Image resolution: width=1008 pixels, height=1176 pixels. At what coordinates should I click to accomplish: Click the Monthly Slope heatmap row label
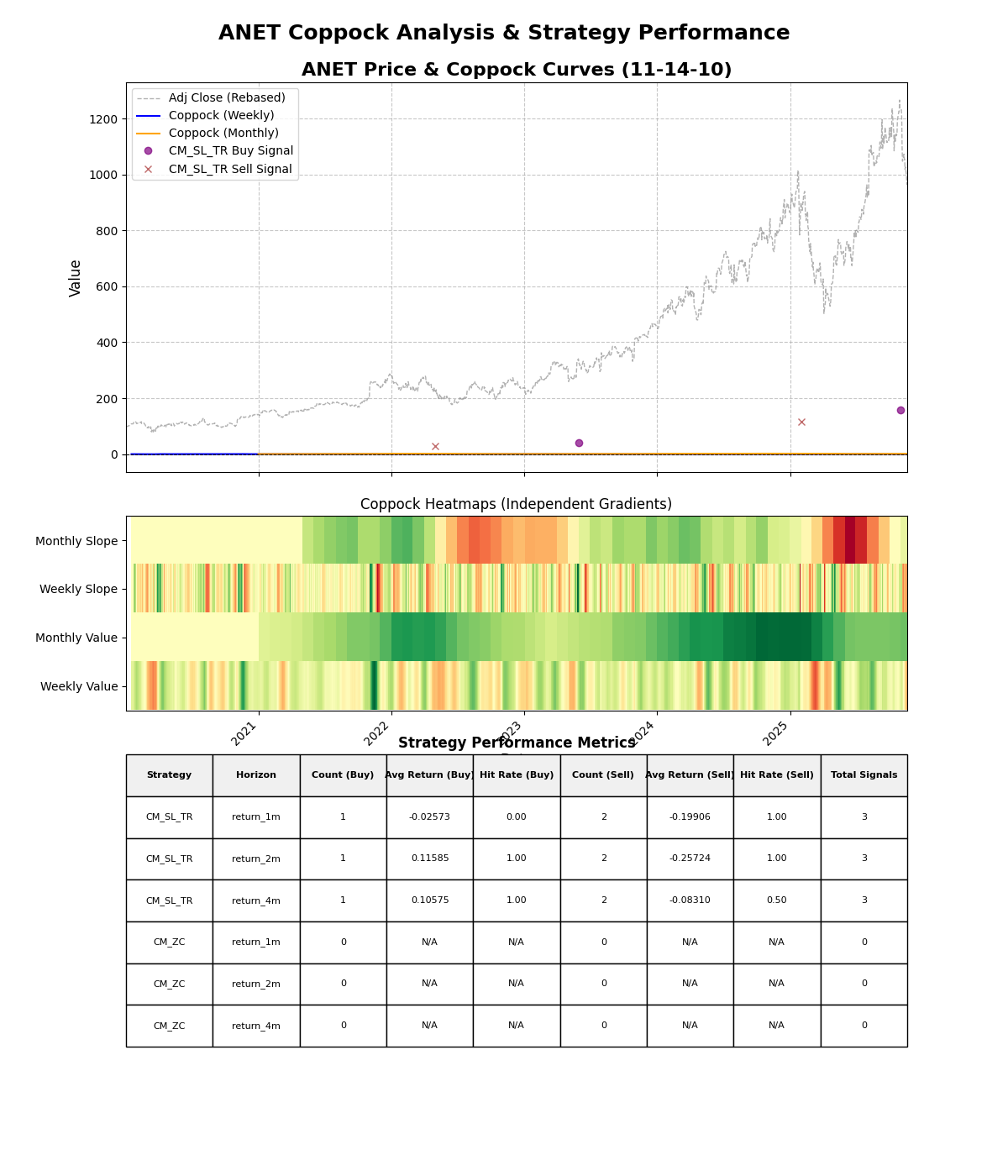[x=76, y=541]
